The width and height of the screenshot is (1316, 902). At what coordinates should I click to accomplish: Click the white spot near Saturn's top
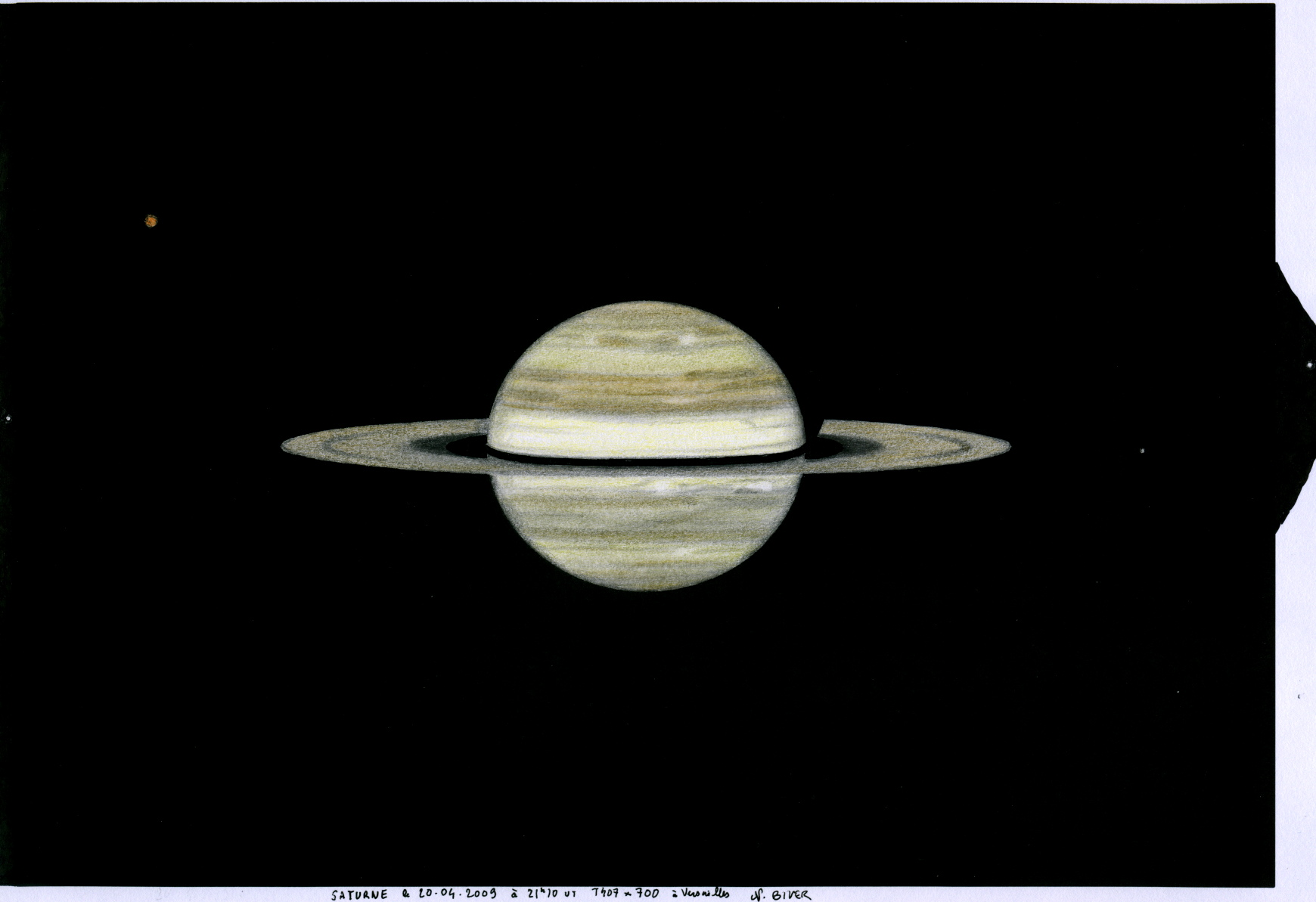click(x=687, y=340)
